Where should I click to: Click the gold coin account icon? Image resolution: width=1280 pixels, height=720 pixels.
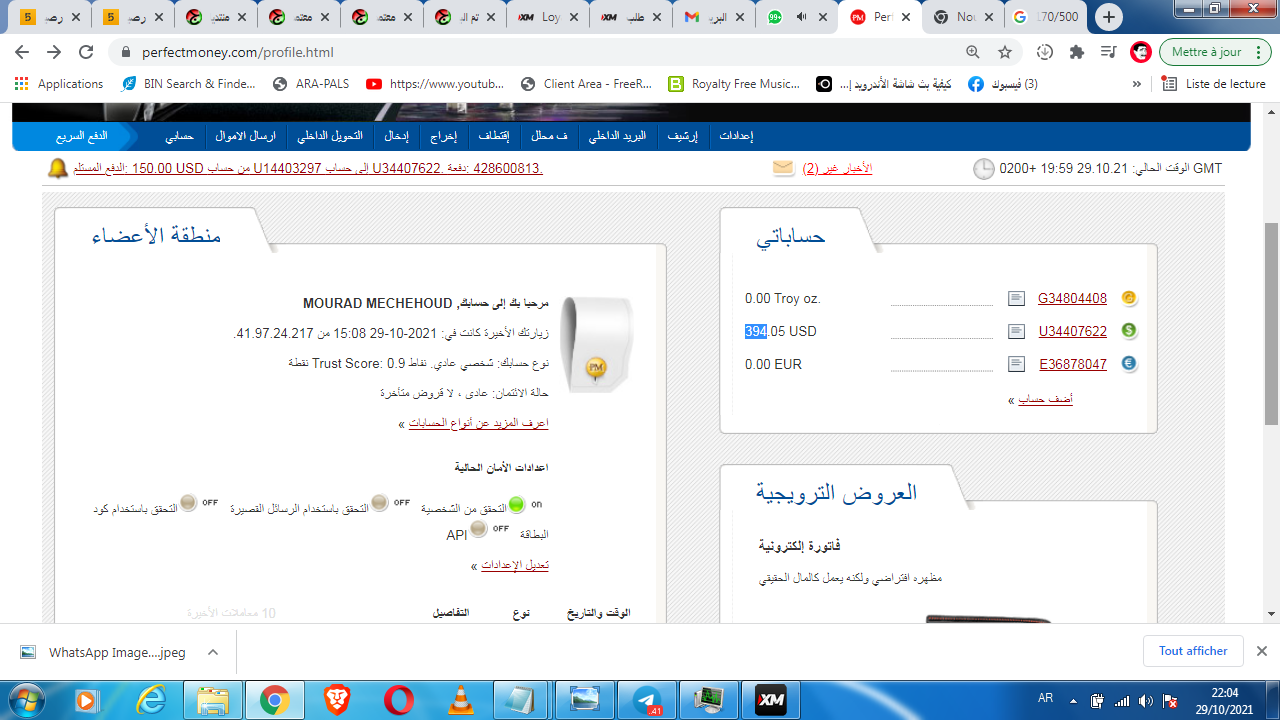(x=1129, y=298)
